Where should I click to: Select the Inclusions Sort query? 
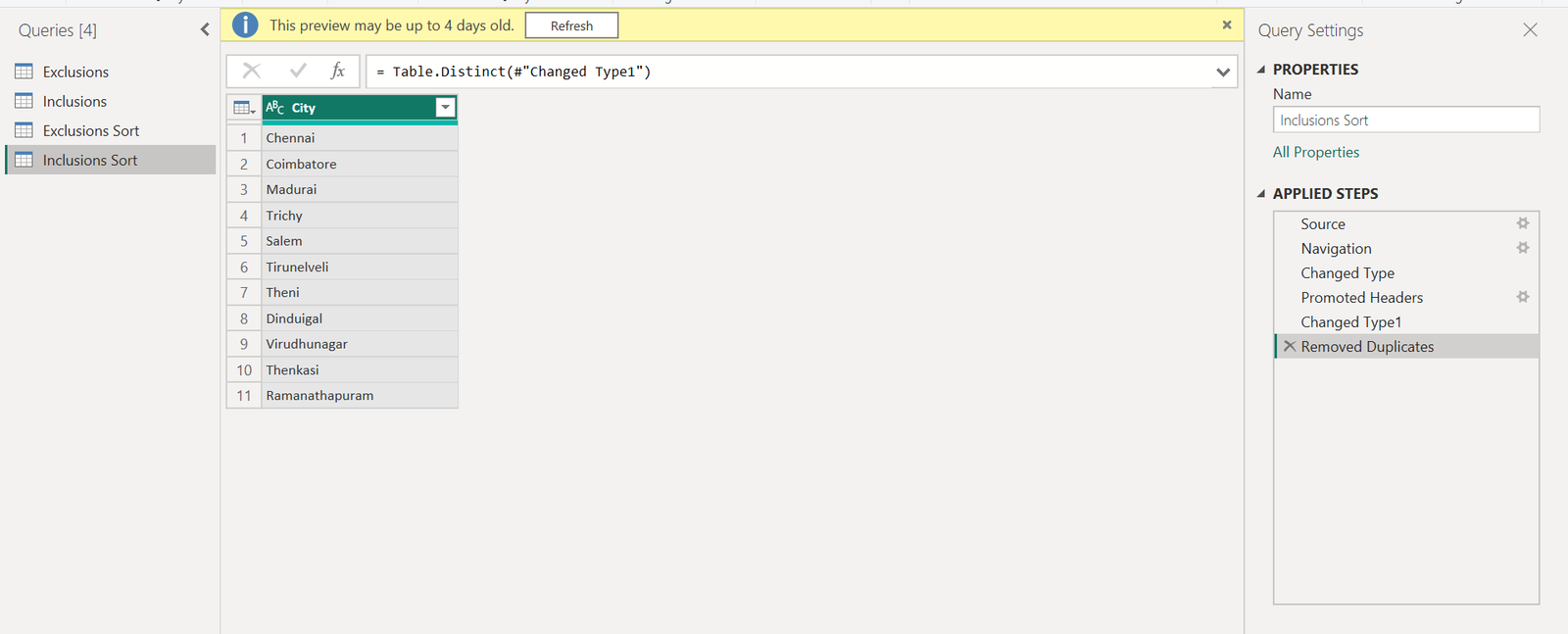110,160
